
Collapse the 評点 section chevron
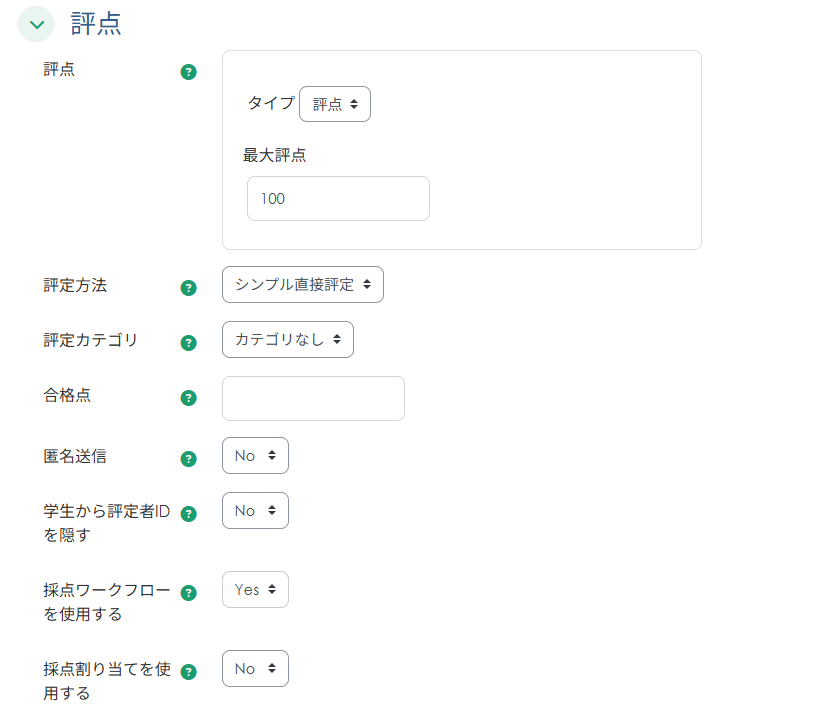pos(36,24)
